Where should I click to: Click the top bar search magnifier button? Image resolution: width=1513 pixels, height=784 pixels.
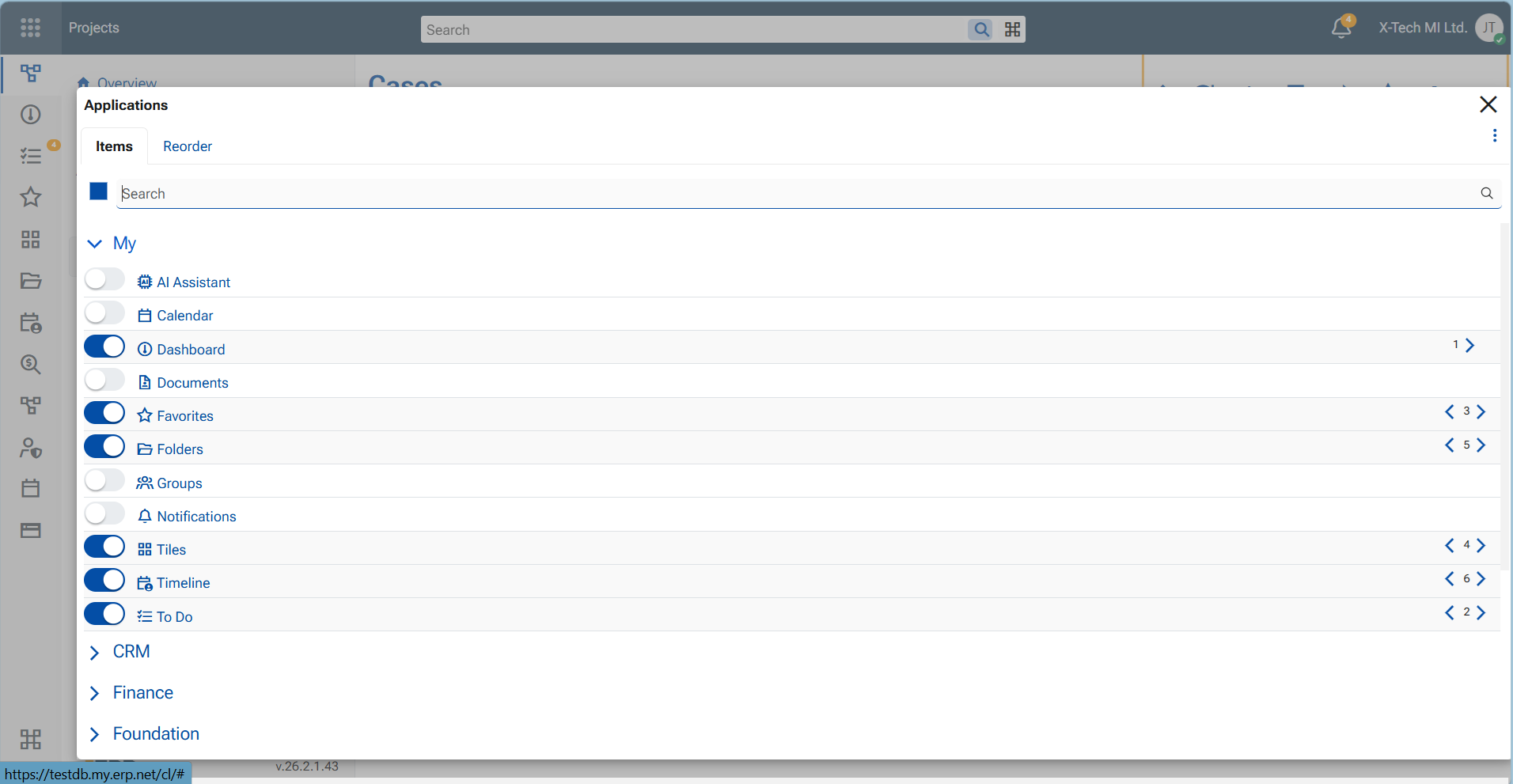click(981, 29)
